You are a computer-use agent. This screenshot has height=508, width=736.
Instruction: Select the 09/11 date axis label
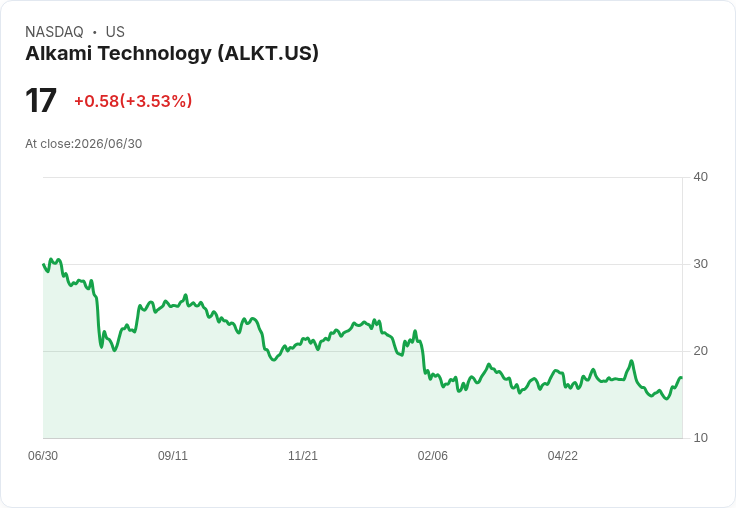pos(173,456)
